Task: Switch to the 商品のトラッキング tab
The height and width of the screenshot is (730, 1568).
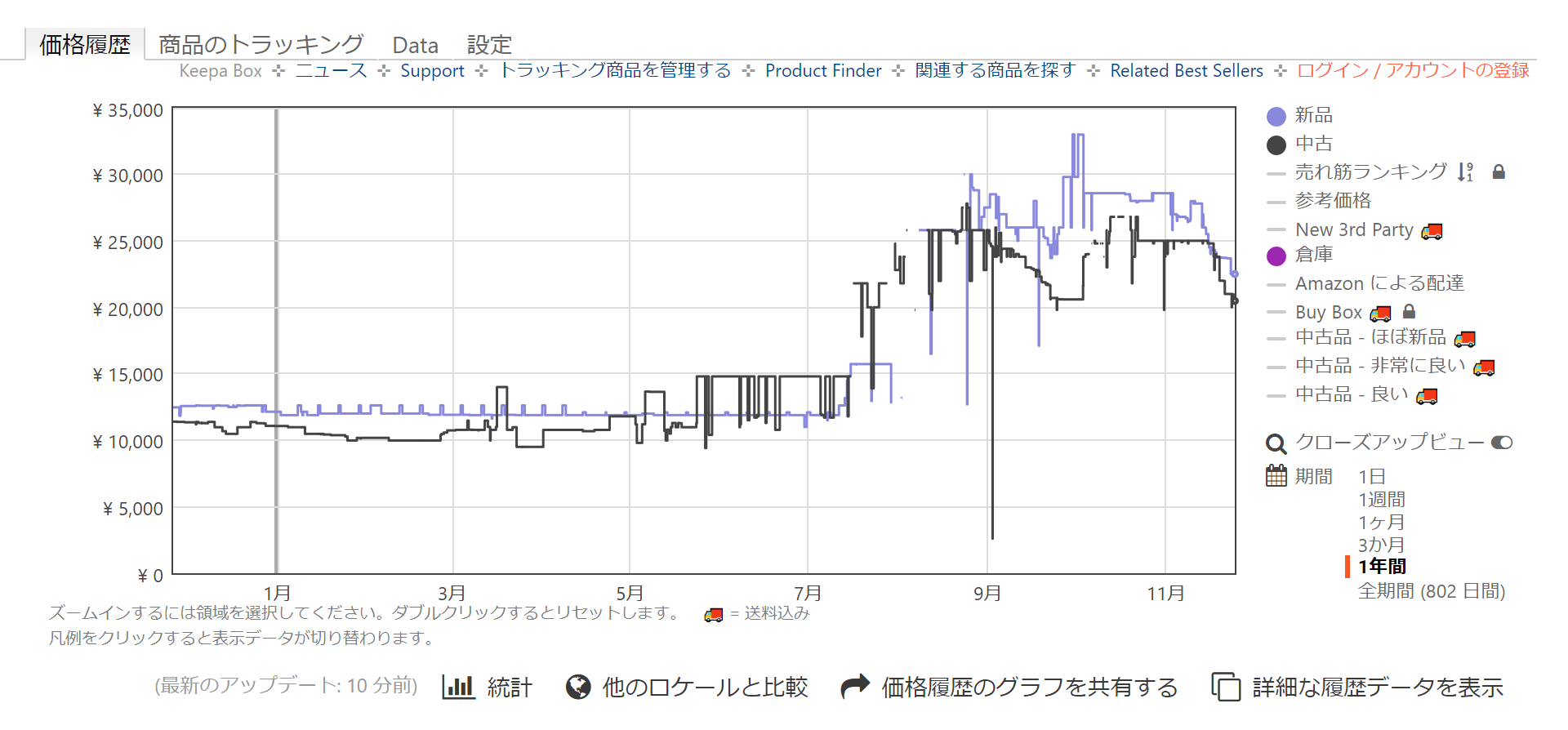Action: coord(261,45)
